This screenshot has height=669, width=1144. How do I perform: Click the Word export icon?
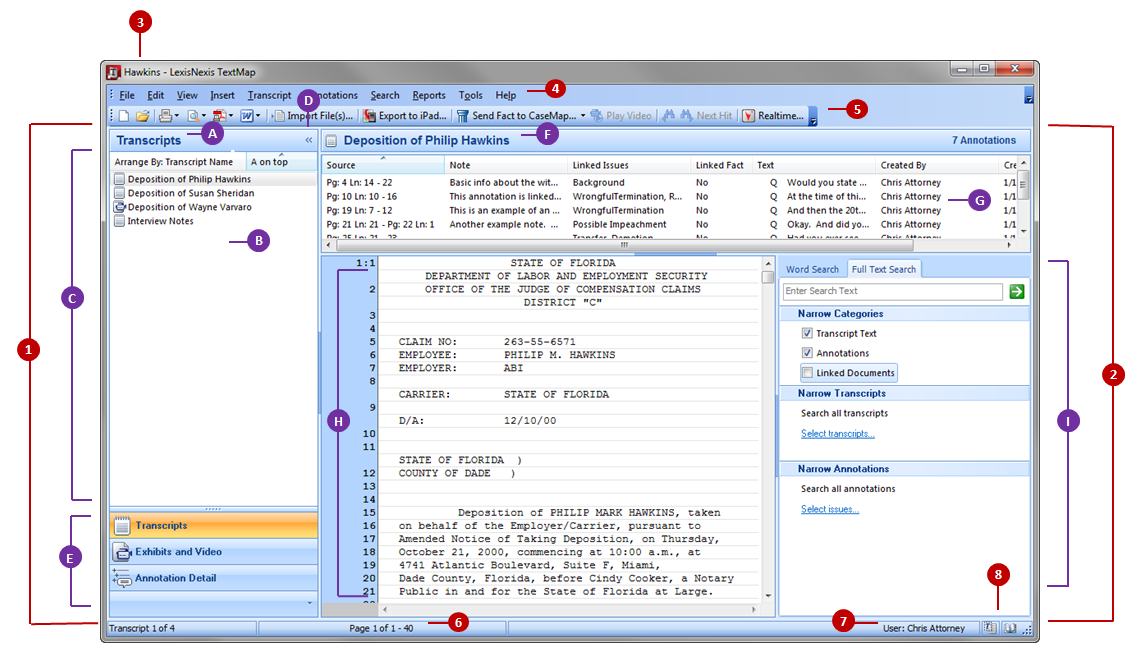[247, 116]
